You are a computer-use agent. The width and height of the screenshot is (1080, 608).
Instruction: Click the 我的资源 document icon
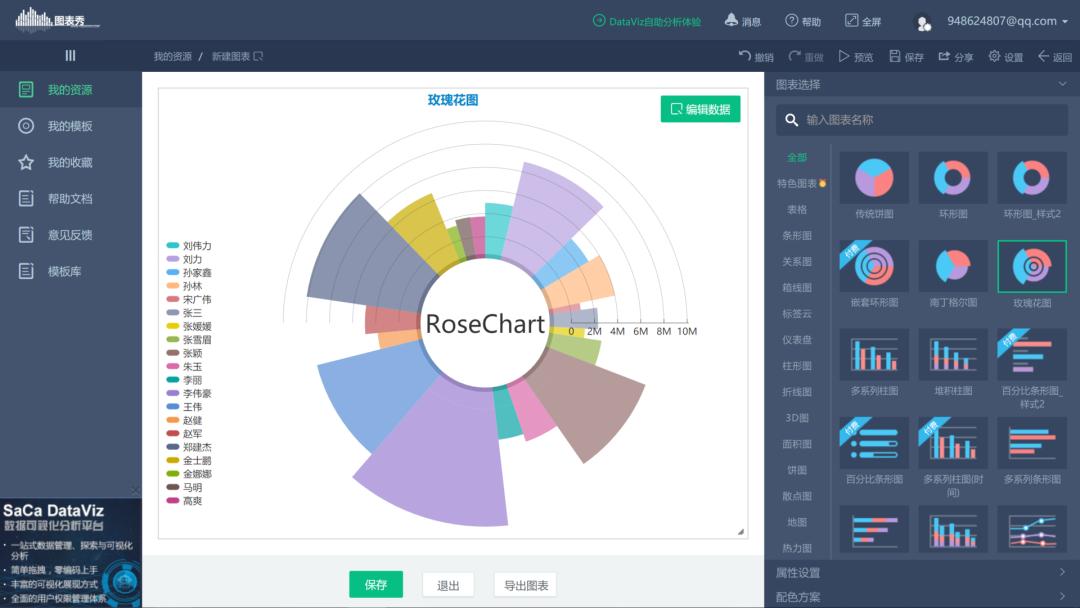[26, 90]
